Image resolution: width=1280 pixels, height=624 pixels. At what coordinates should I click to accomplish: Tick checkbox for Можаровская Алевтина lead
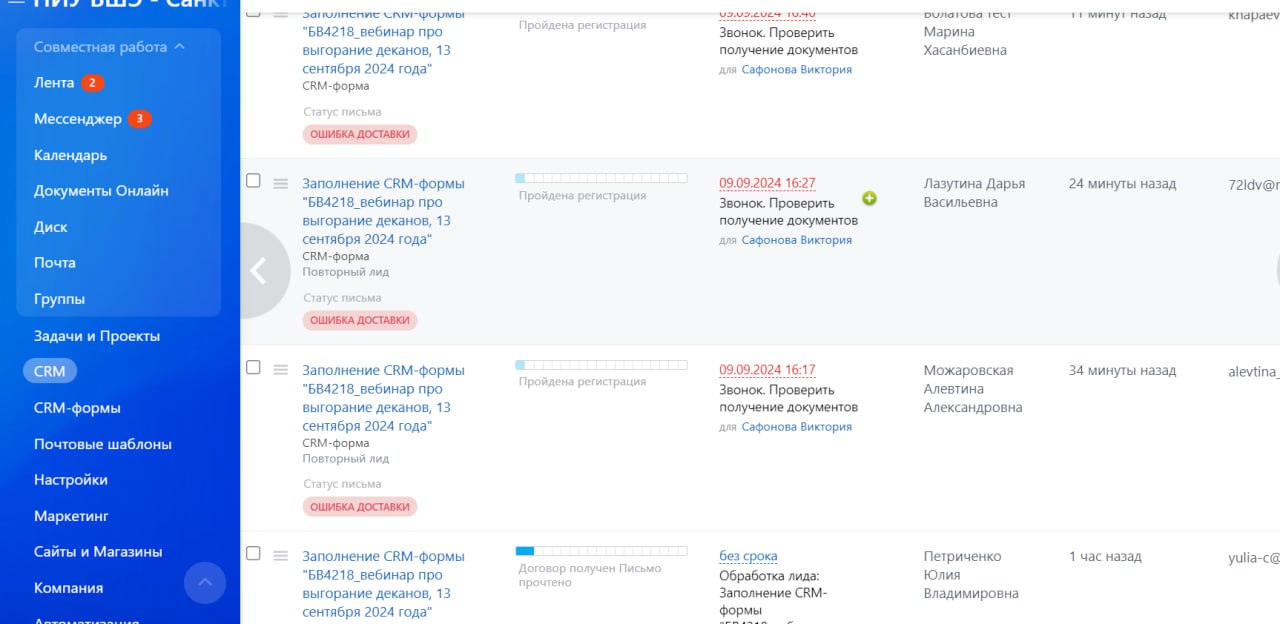pyautogui.click(x=253, y=367)
